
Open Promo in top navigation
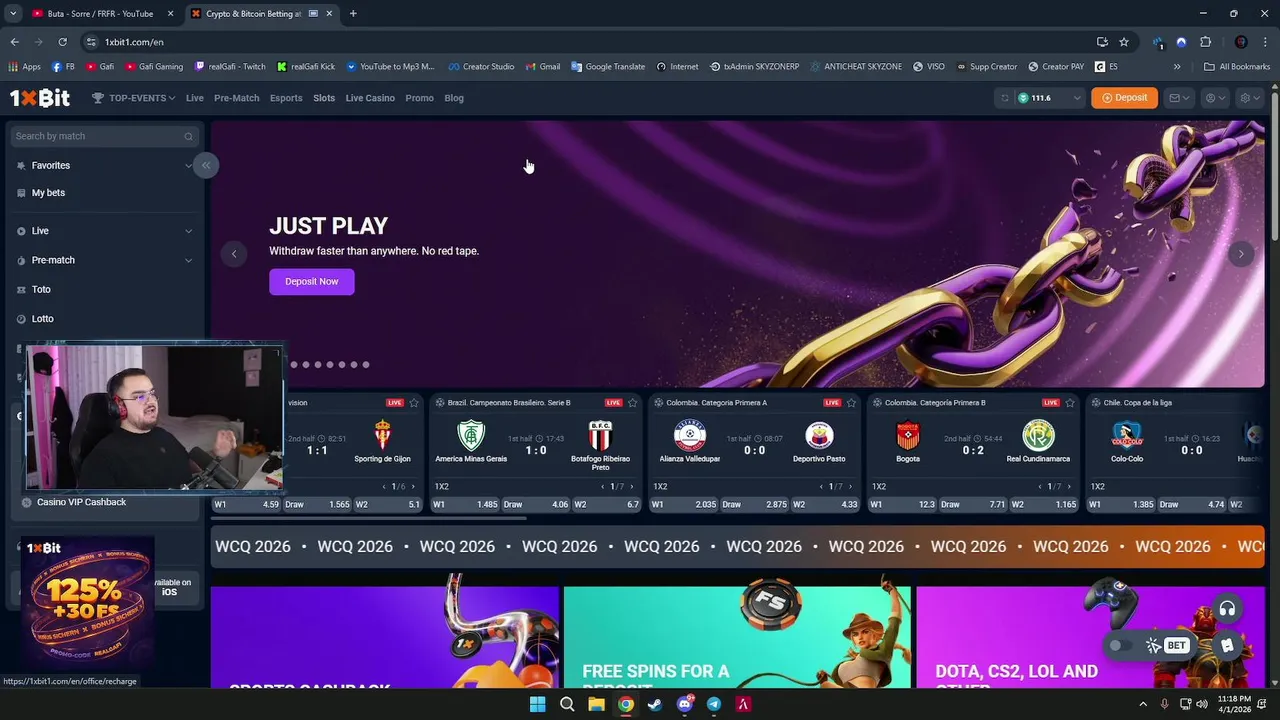(x=419, y=98)
